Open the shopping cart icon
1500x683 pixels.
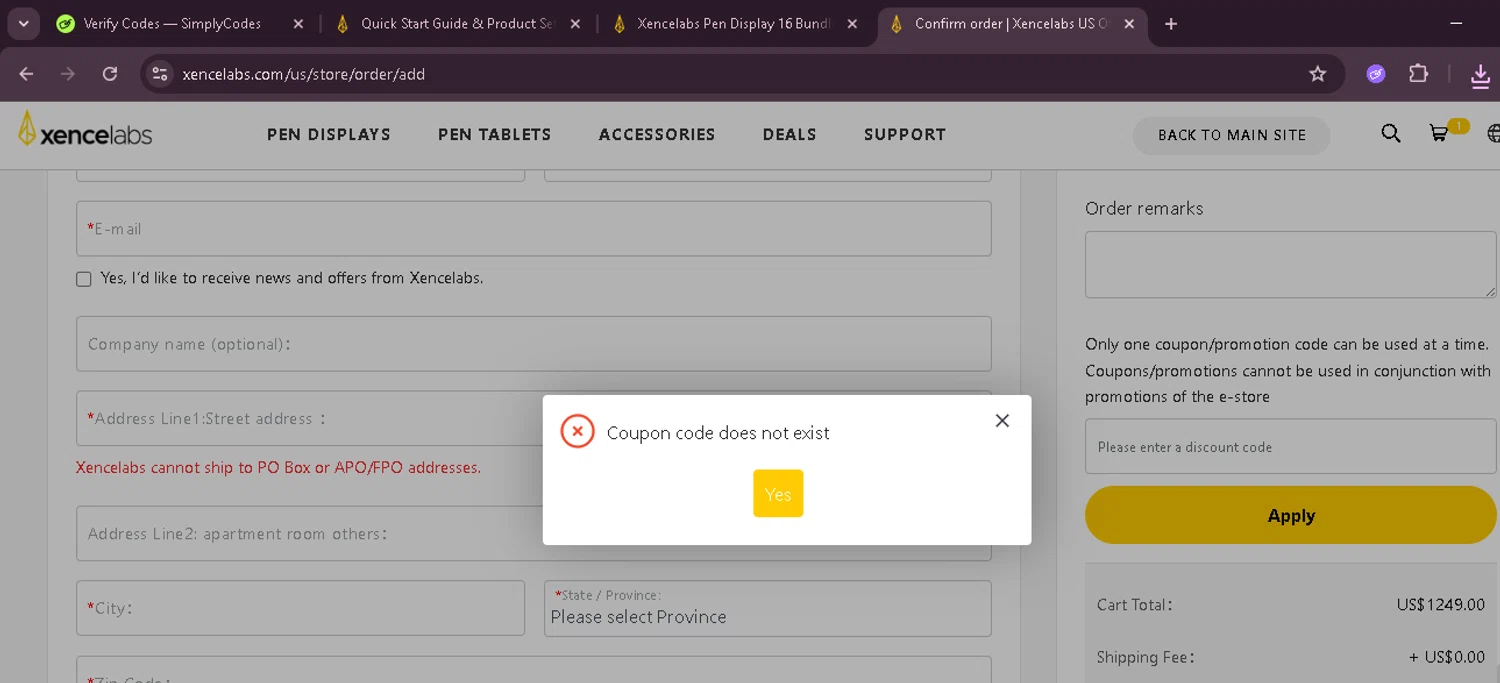pyautogui.click(x=1439, y=133)
